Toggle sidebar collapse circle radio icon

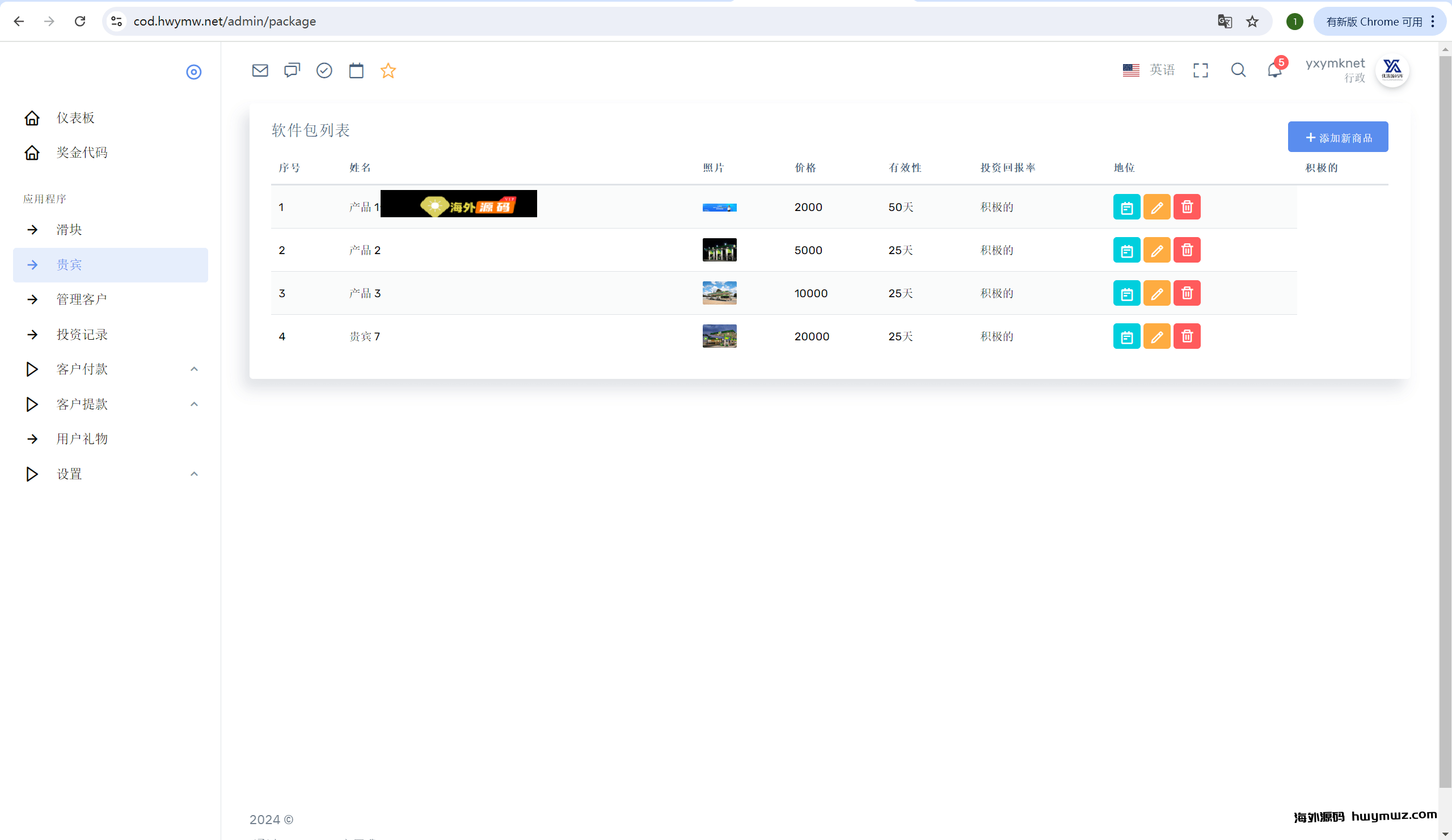click(193, 72)
